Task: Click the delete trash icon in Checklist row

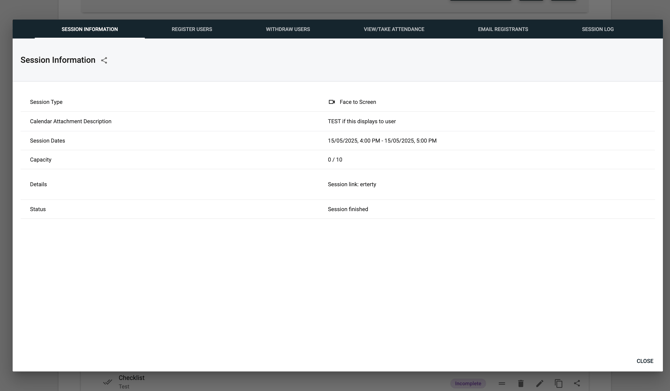Action: 520,383
